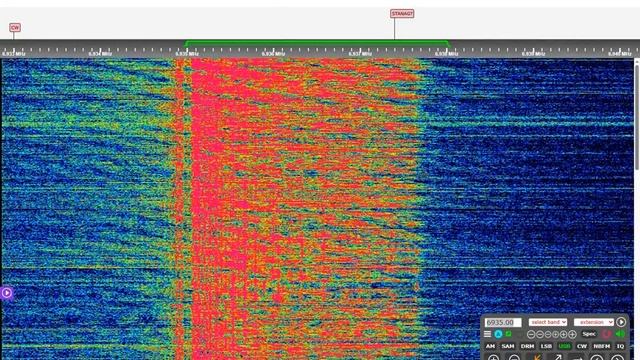Viewport: 640px width, 360px height.
Task: Step frequency down with largest minus button
Action: pyautogui.click(x=531, y=334)
